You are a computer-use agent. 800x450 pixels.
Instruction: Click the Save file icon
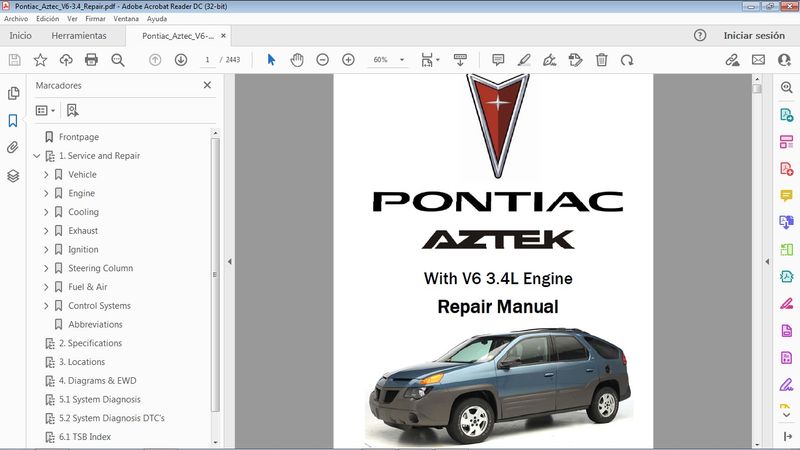(x=15, y=60)
